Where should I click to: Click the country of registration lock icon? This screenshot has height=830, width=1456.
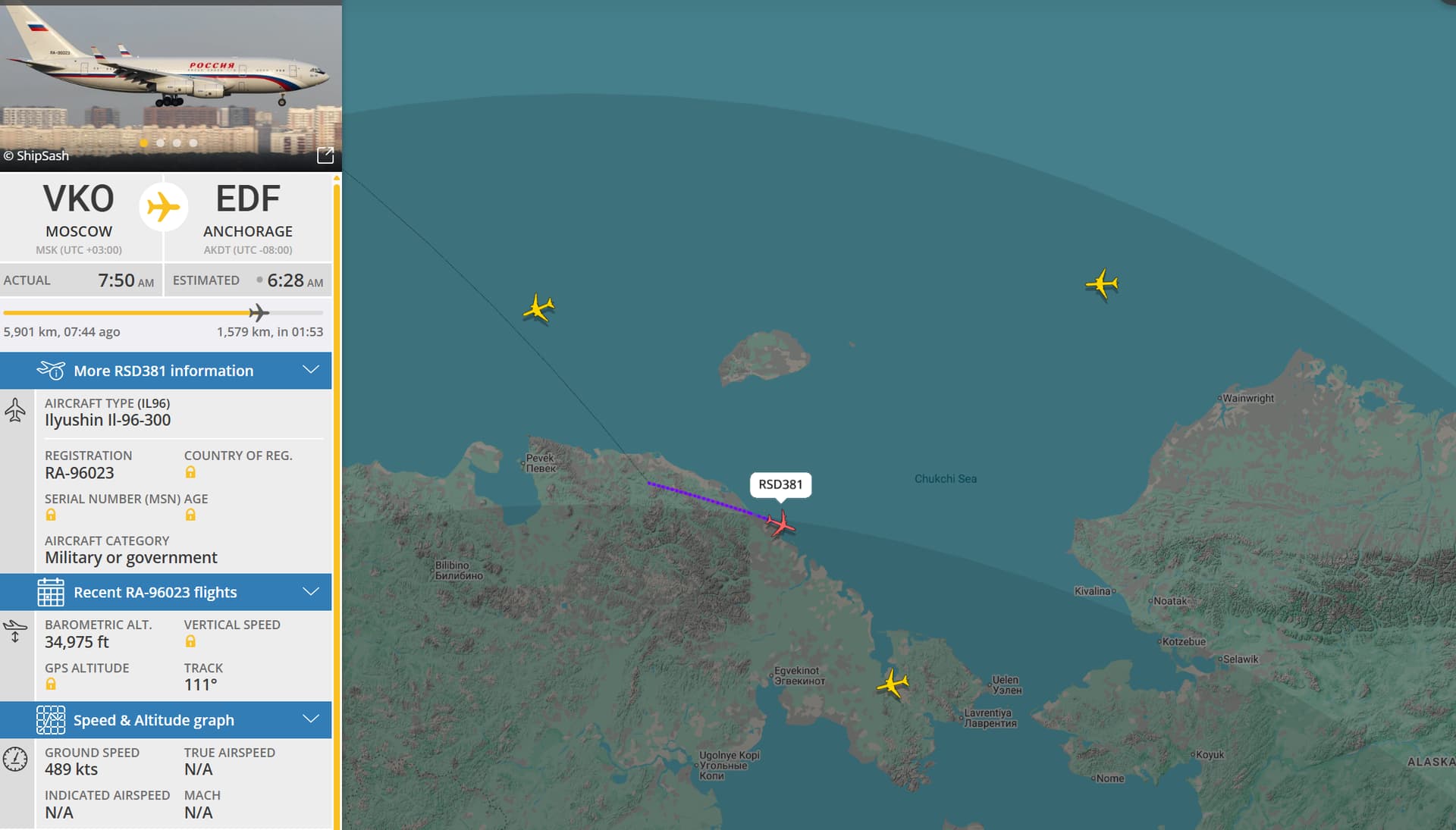tap(190, 472)
